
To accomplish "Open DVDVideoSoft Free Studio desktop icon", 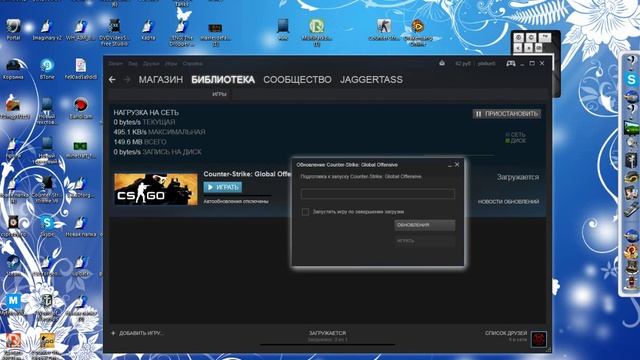I will click(x=114, y=32).
